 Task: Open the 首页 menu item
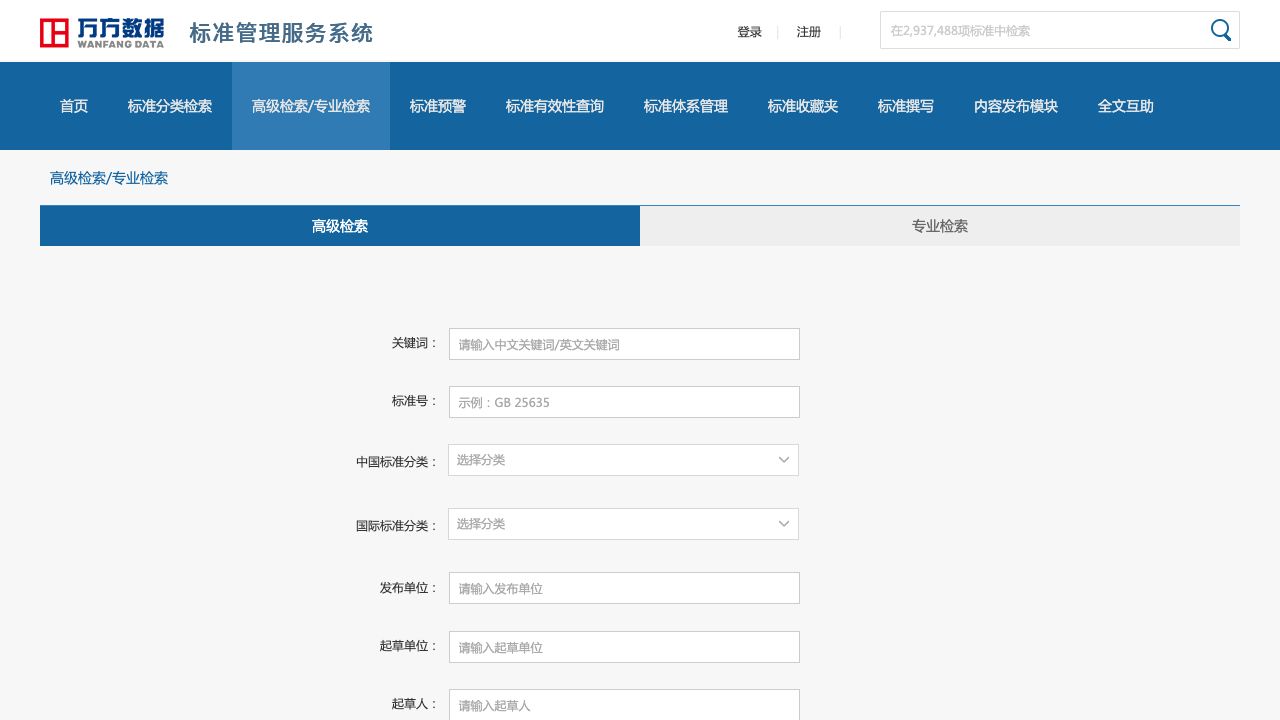point(74,106)
